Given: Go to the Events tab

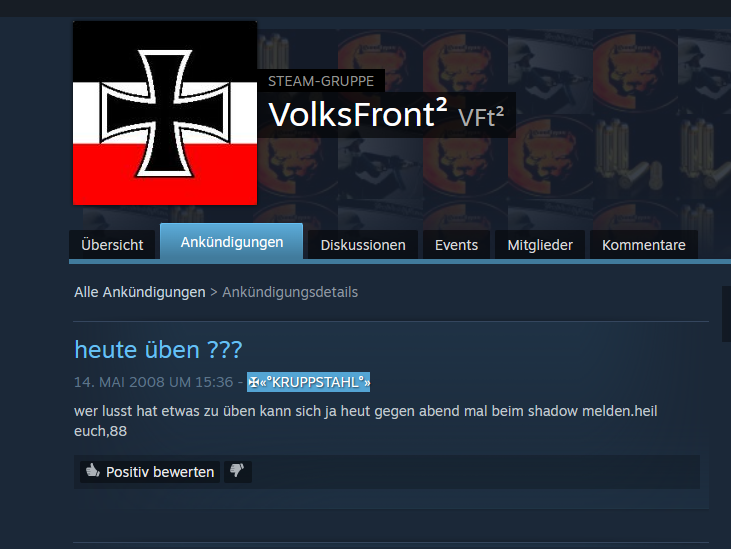Looking at the screenshot, I should click(456, 245).
